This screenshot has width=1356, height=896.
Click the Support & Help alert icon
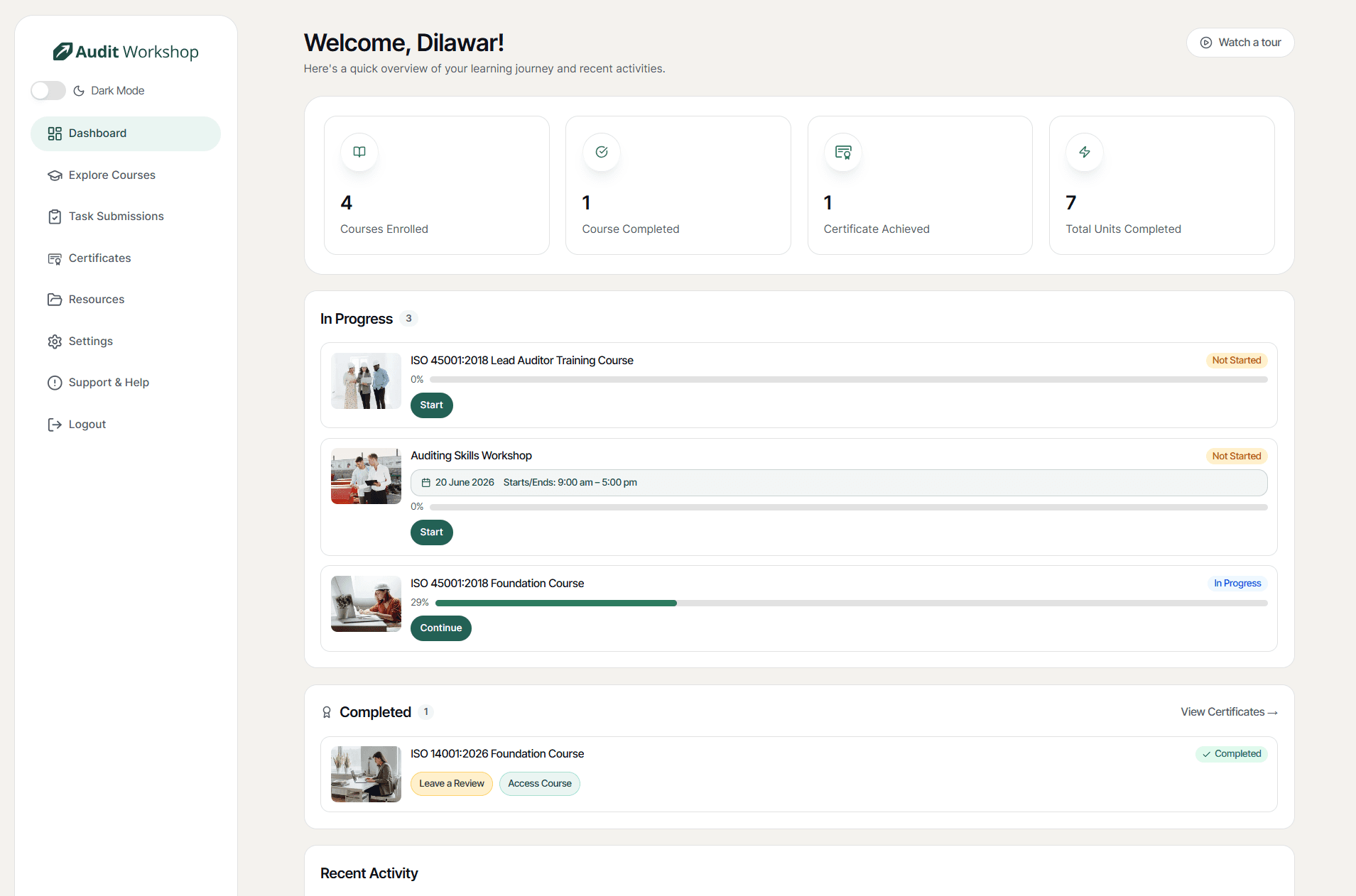point(55,383)
